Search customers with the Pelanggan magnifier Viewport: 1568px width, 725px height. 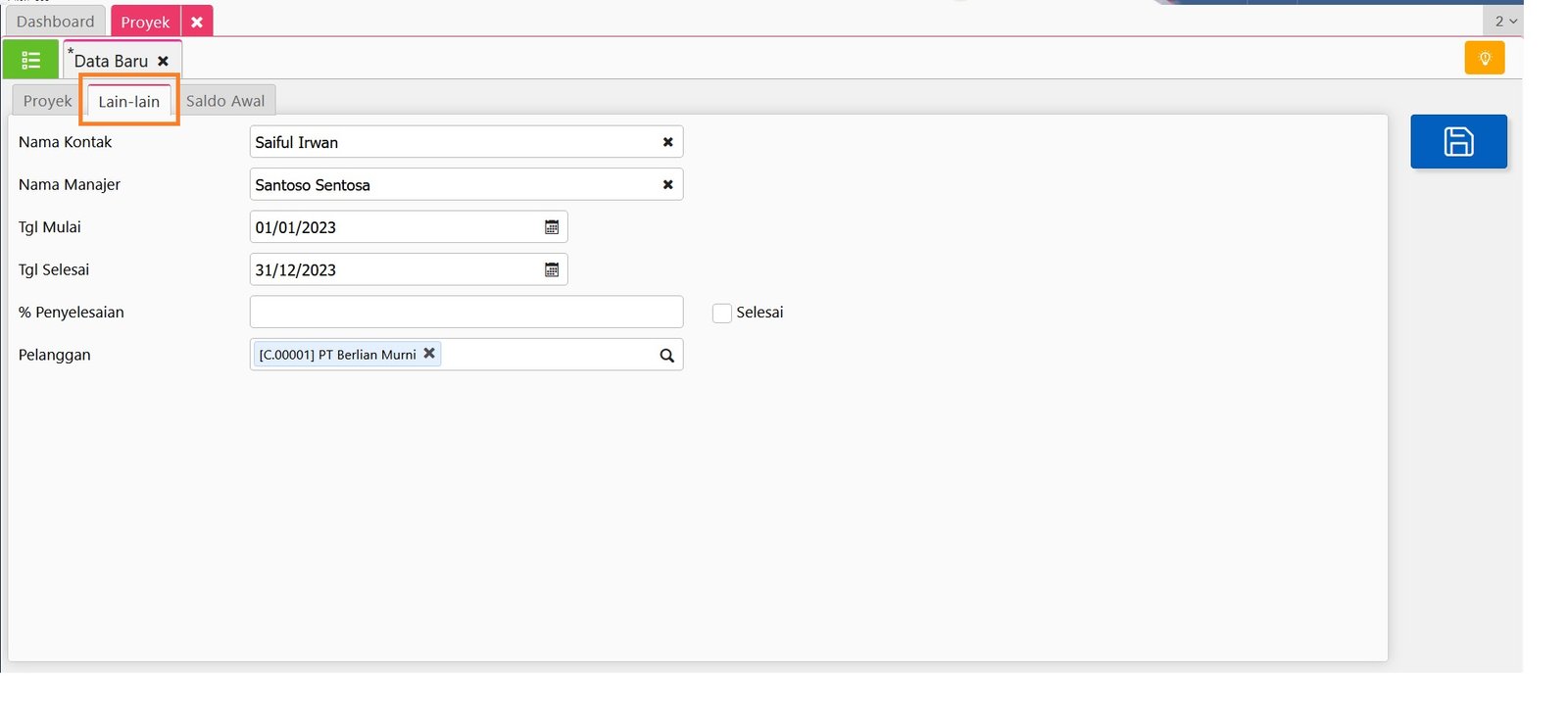[666, 356]
